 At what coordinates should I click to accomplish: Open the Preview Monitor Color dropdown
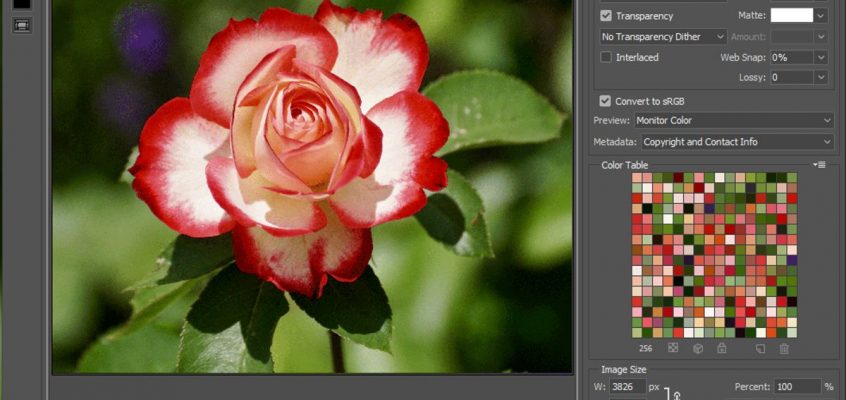click(x=734, y=120)
